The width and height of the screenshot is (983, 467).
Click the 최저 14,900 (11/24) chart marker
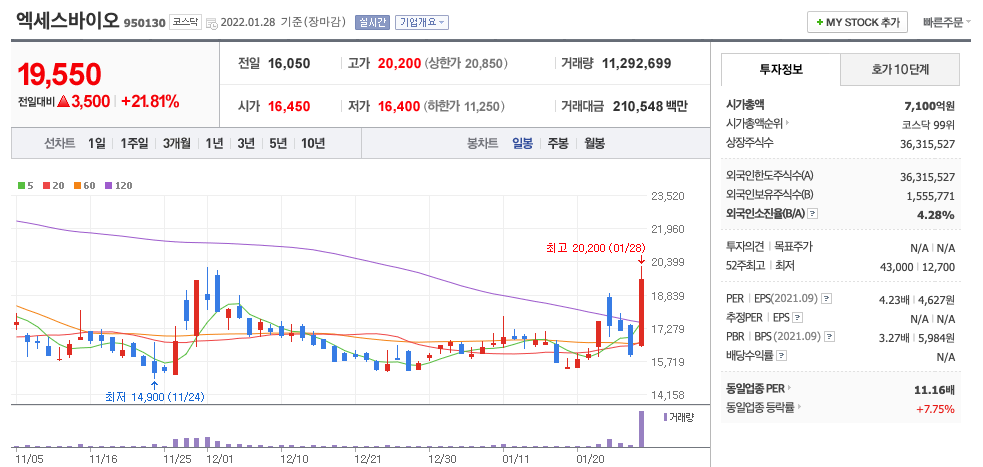coord(155,397)
